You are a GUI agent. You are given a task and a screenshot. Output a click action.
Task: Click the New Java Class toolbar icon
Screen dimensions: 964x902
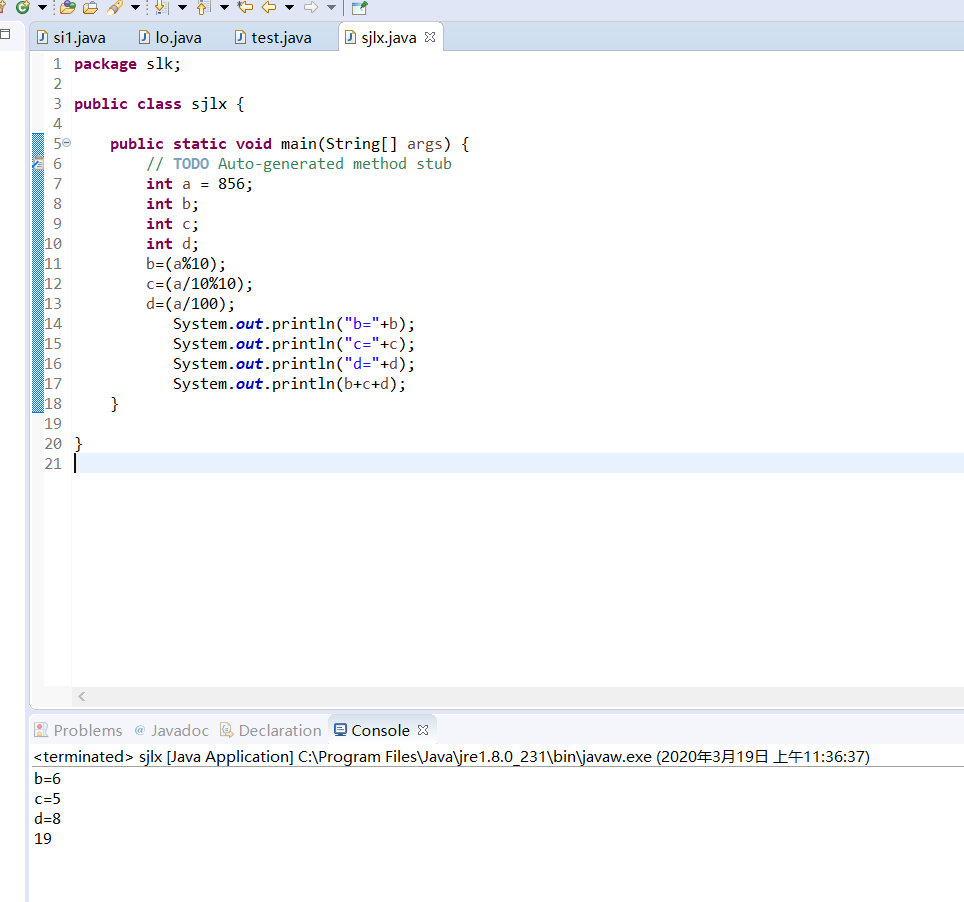23,7
